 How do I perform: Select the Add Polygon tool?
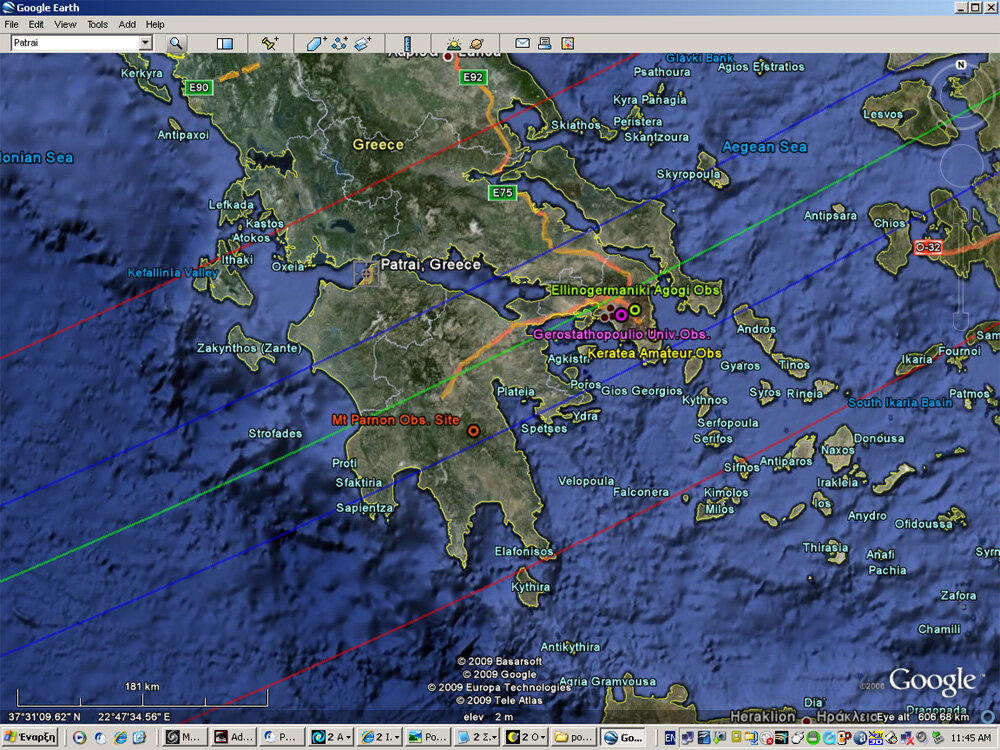[x=316, y=43]
